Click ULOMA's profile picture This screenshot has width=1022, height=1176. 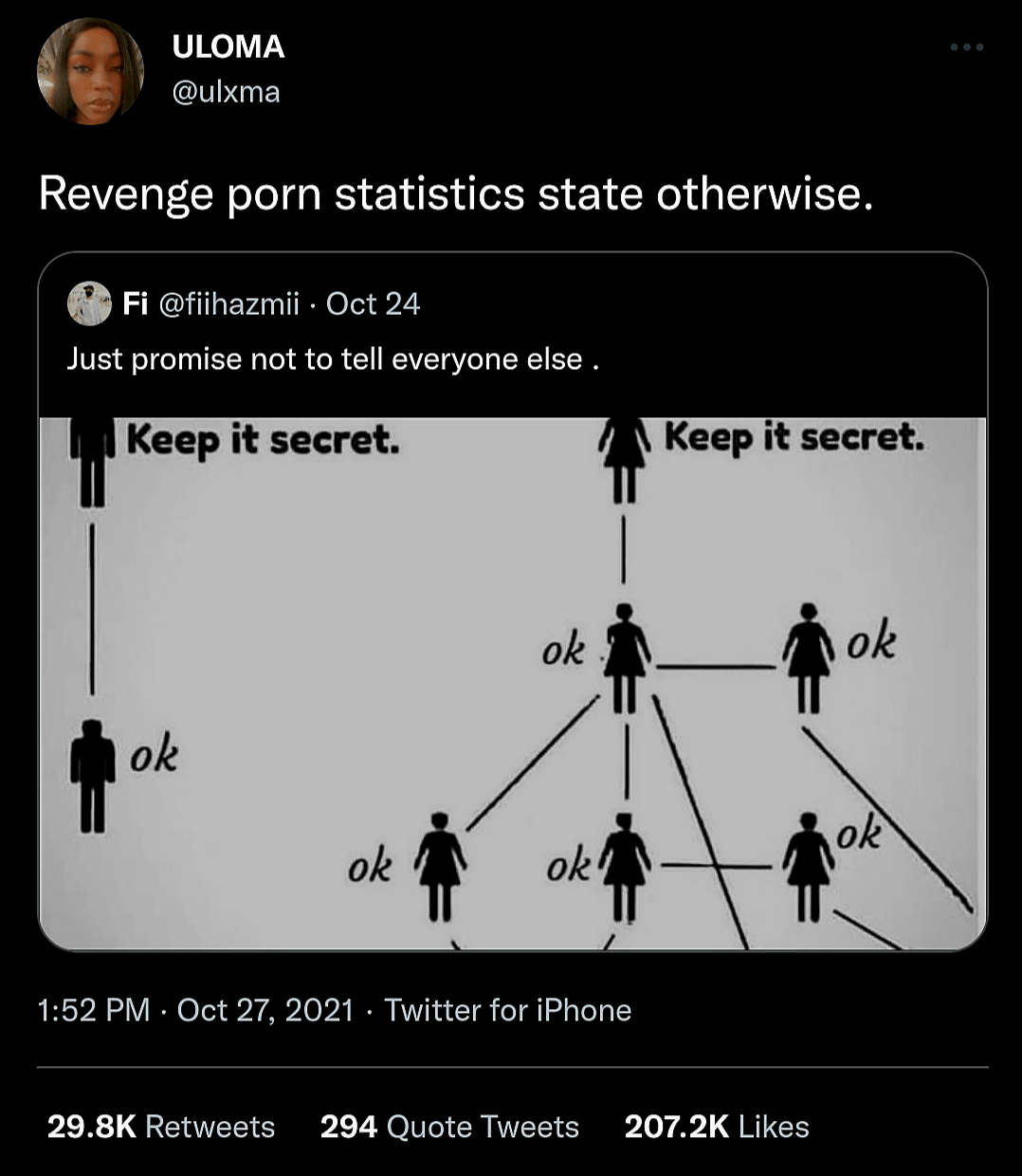90,71
